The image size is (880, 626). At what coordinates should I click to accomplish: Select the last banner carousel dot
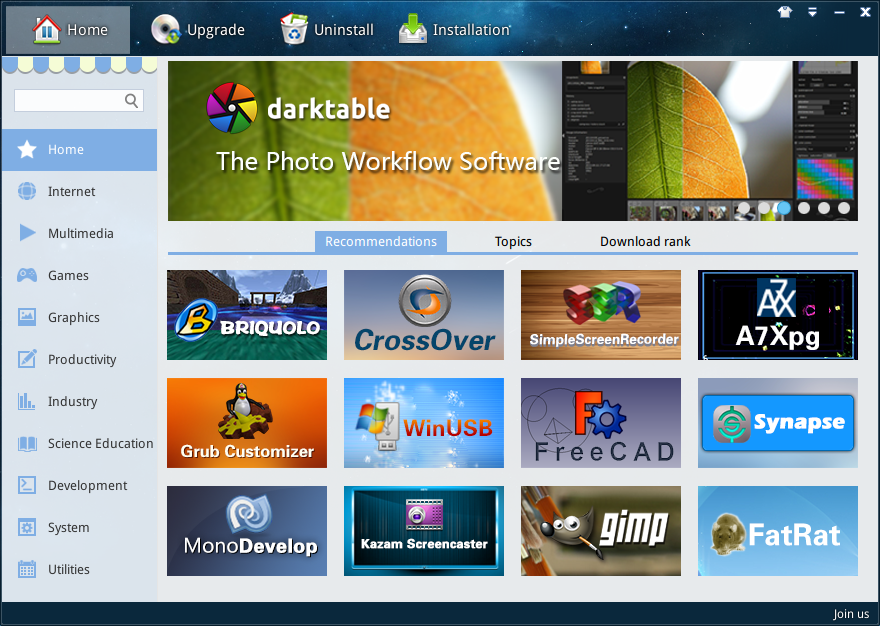click(x=844, y=208)
